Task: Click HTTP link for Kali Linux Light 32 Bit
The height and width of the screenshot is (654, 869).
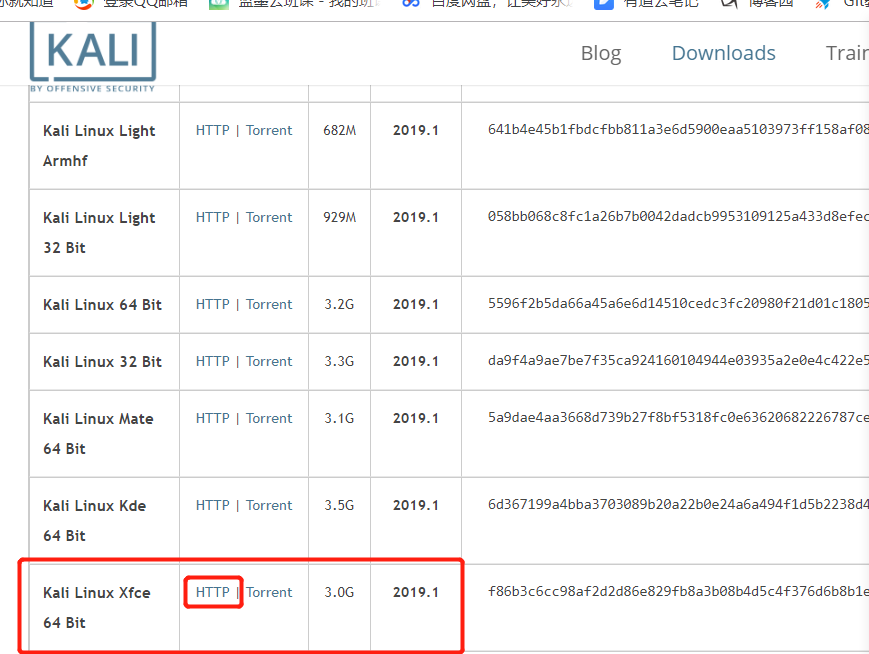Action: pyautogui.click(x=212, y=217)
